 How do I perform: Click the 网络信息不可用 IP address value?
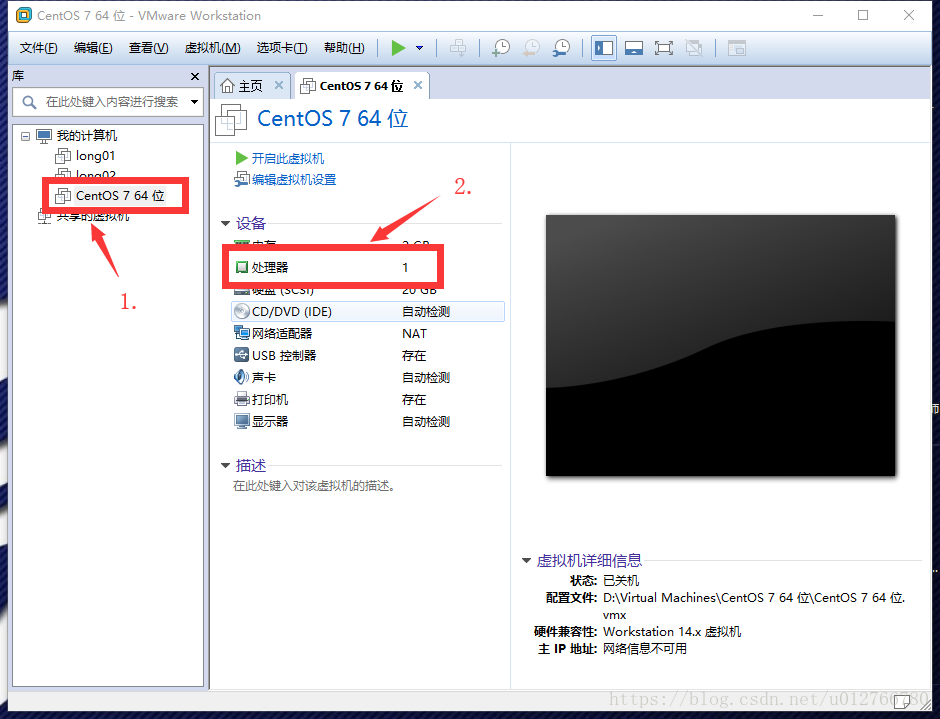point(644,649)
